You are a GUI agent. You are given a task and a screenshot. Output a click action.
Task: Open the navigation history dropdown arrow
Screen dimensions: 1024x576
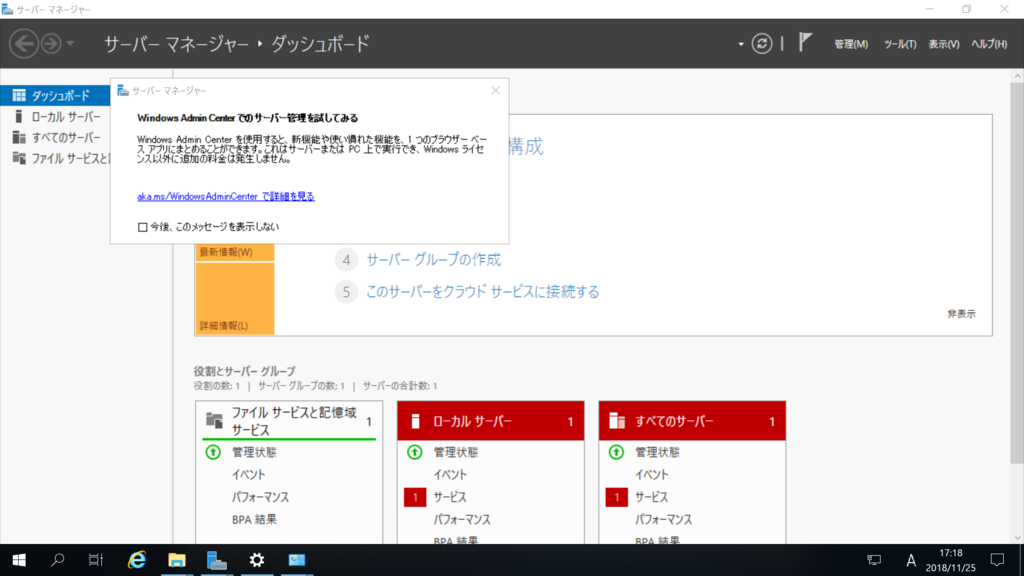click(71, 44)
